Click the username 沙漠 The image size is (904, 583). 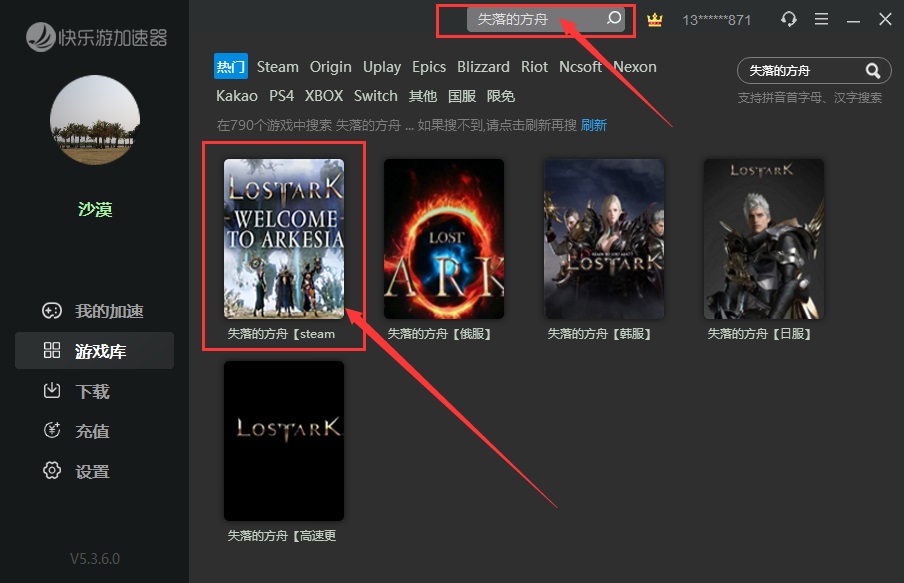[x=95, y=209]
